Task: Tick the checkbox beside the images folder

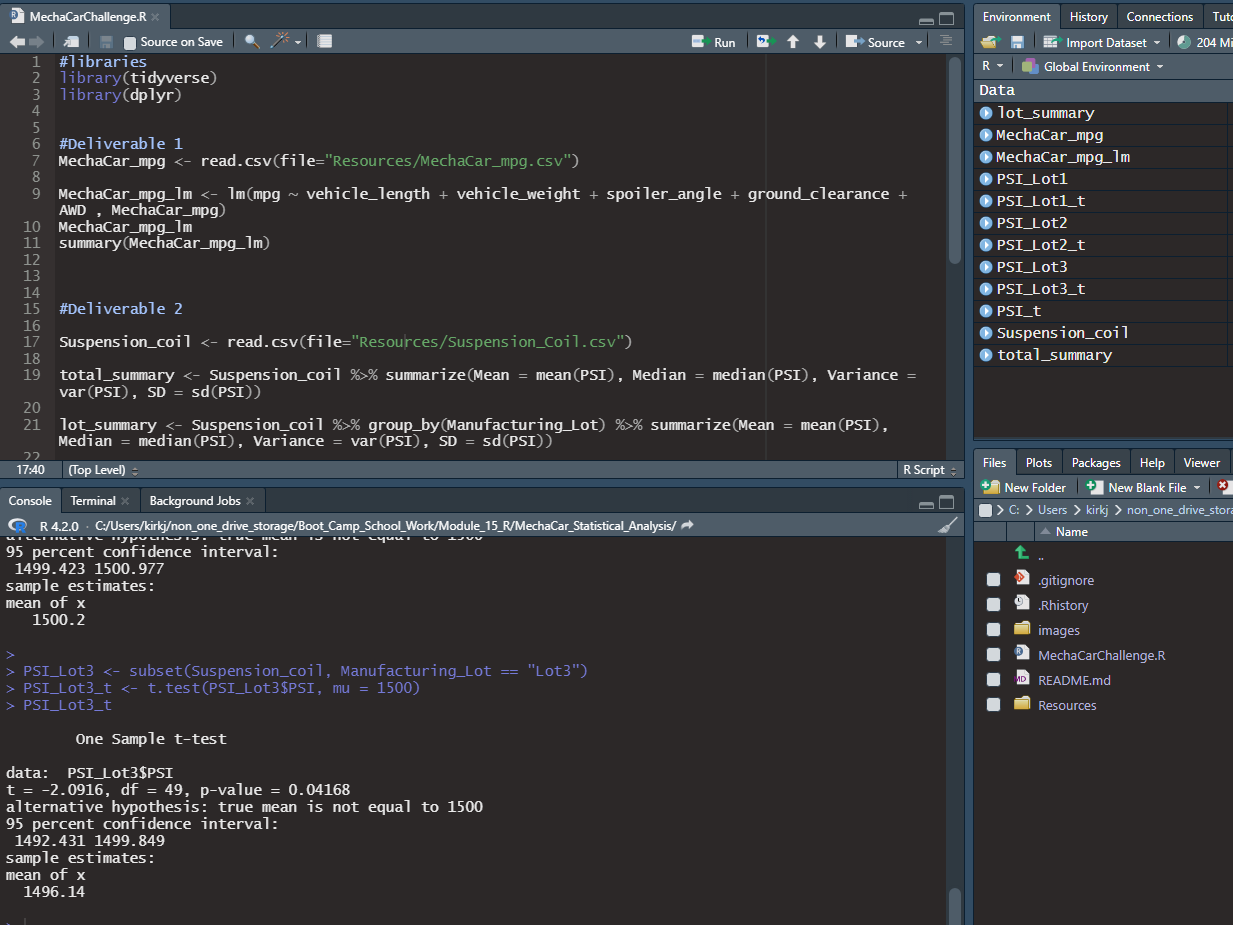Action: pos(993,630)
